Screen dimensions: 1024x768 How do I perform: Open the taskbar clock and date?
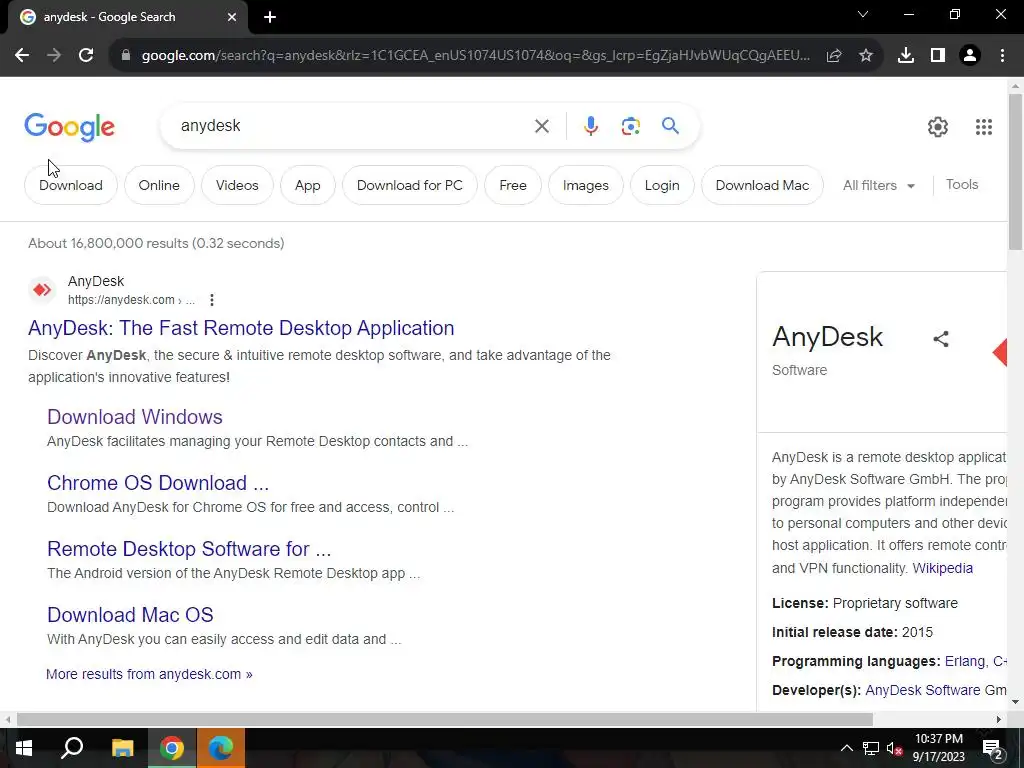click(938, 748)
